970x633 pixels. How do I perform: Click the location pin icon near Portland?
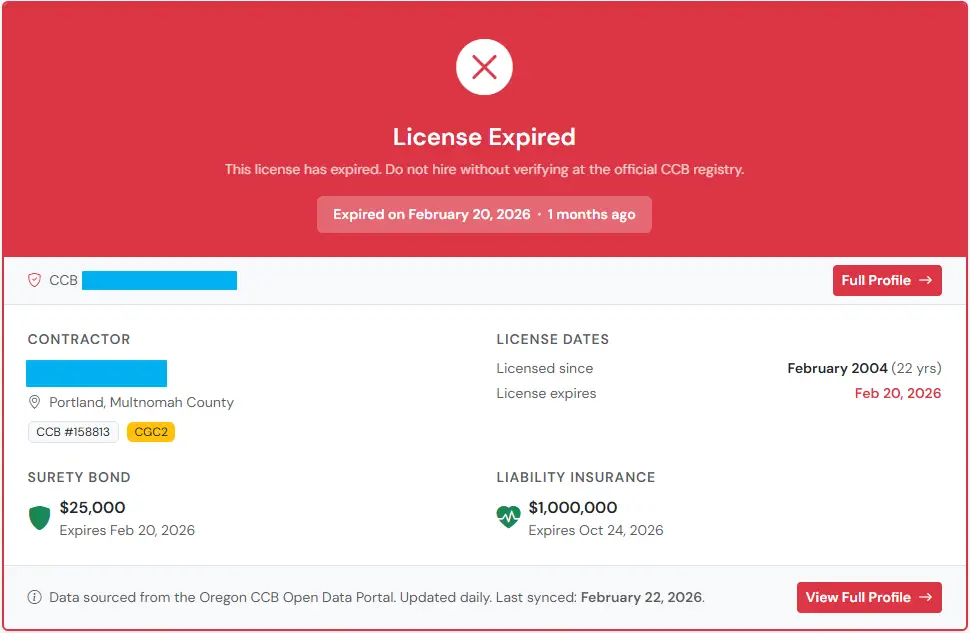click(35, 403)
